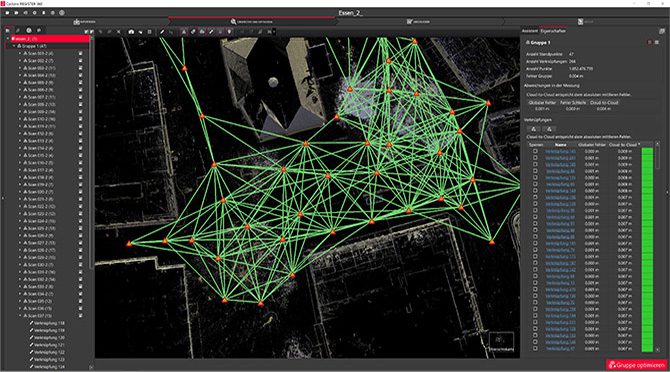
Task: Click the list icon beside Gruppe 1 title
Action: pyautogui.click(x=657, y=42)
